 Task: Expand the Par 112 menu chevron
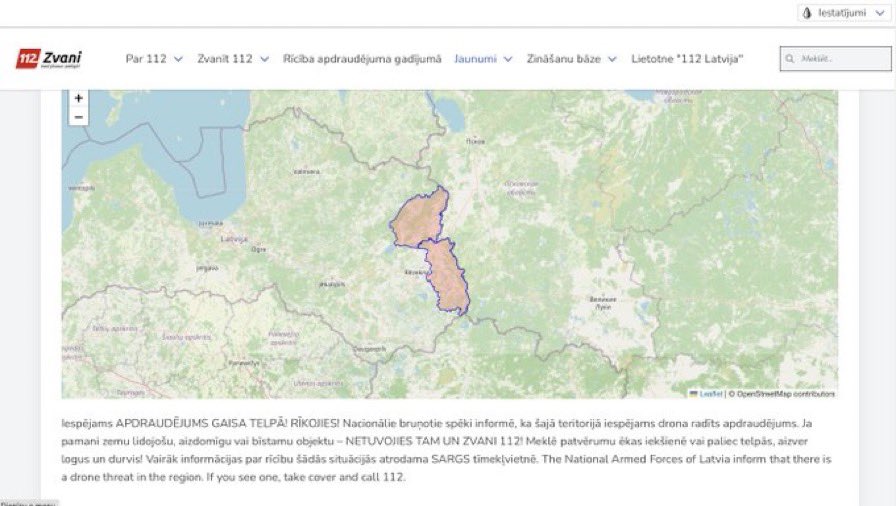click(x=178, y=59)
